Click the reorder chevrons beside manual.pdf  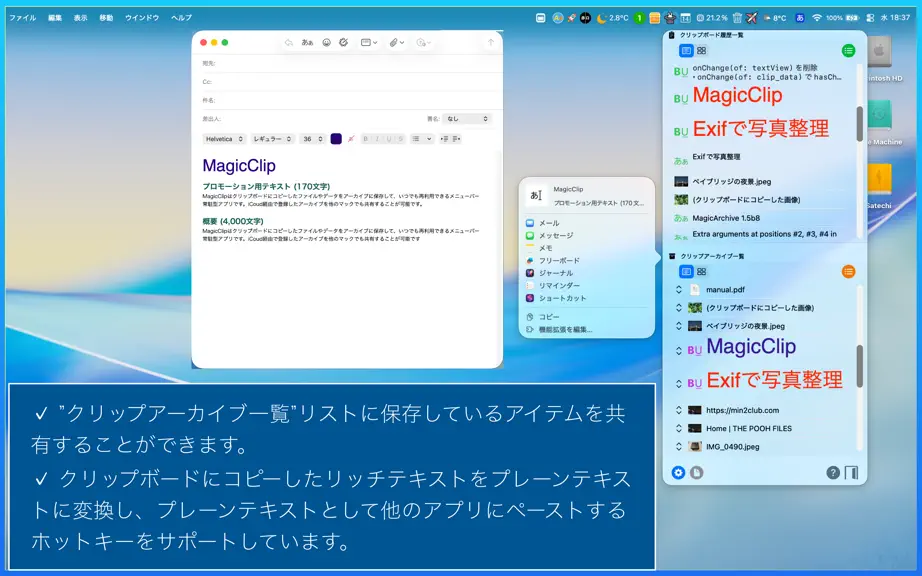[679, 290]
